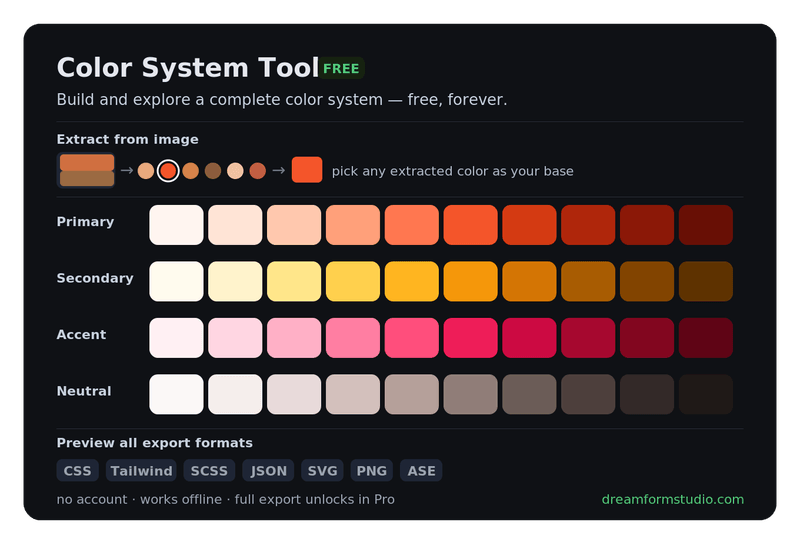Screen dimensions: 800x544
Task: Click the Secondary row label
Action: [x=95, y=278]
